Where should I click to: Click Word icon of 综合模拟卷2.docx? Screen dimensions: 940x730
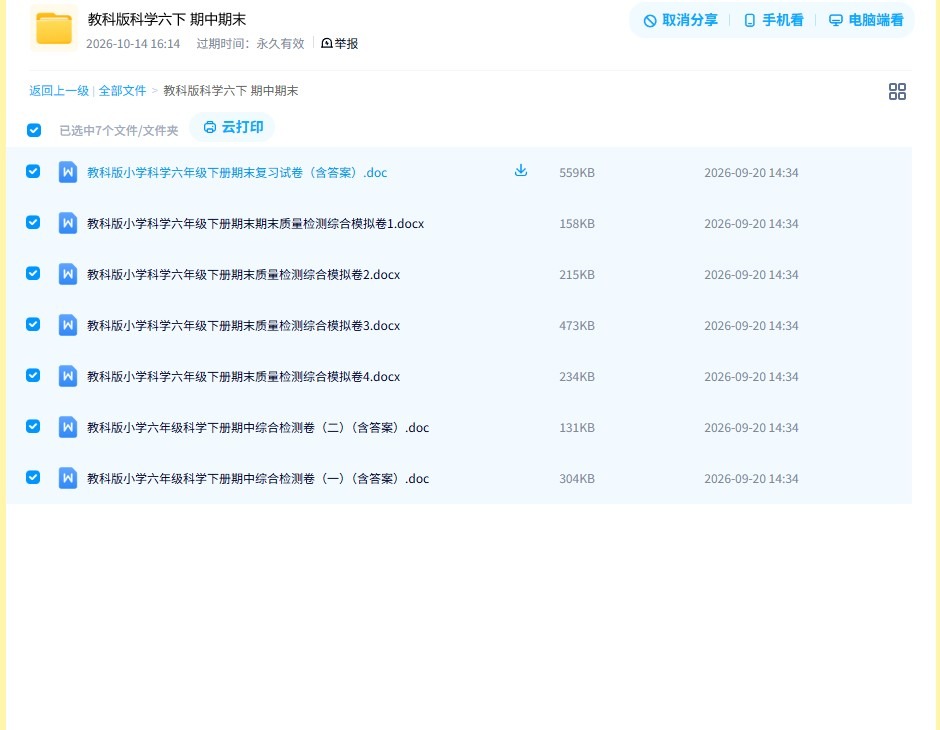click(x=68, y=274)
